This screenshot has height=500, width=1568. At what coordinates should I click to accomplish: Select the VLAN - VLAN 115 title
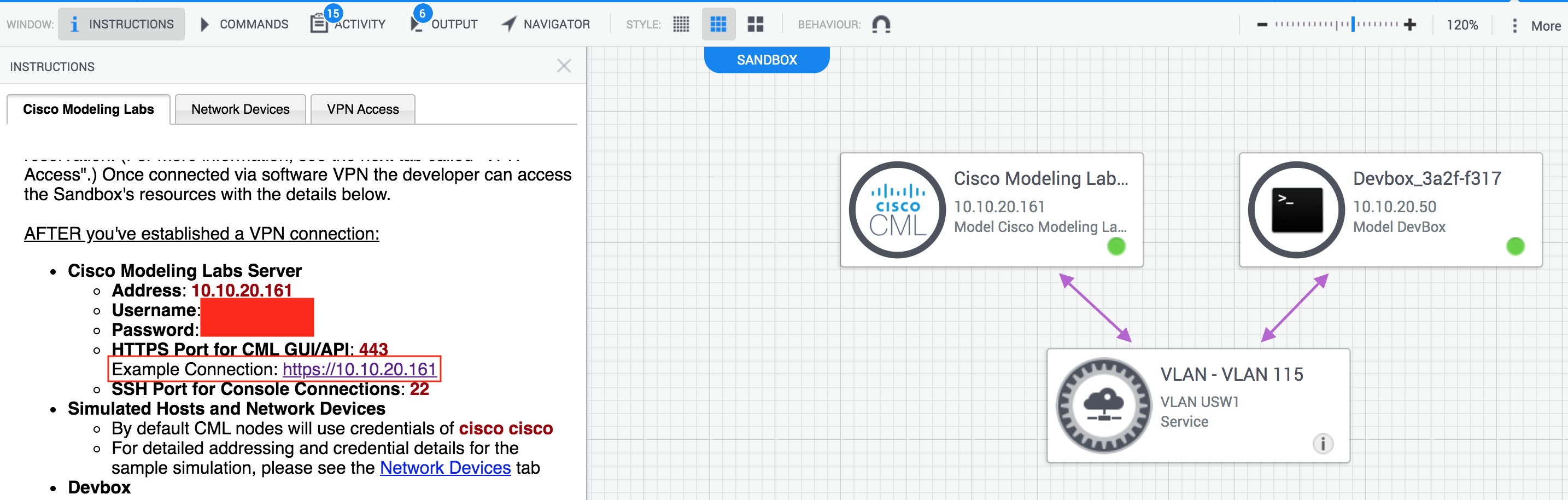click(1231, 374)
